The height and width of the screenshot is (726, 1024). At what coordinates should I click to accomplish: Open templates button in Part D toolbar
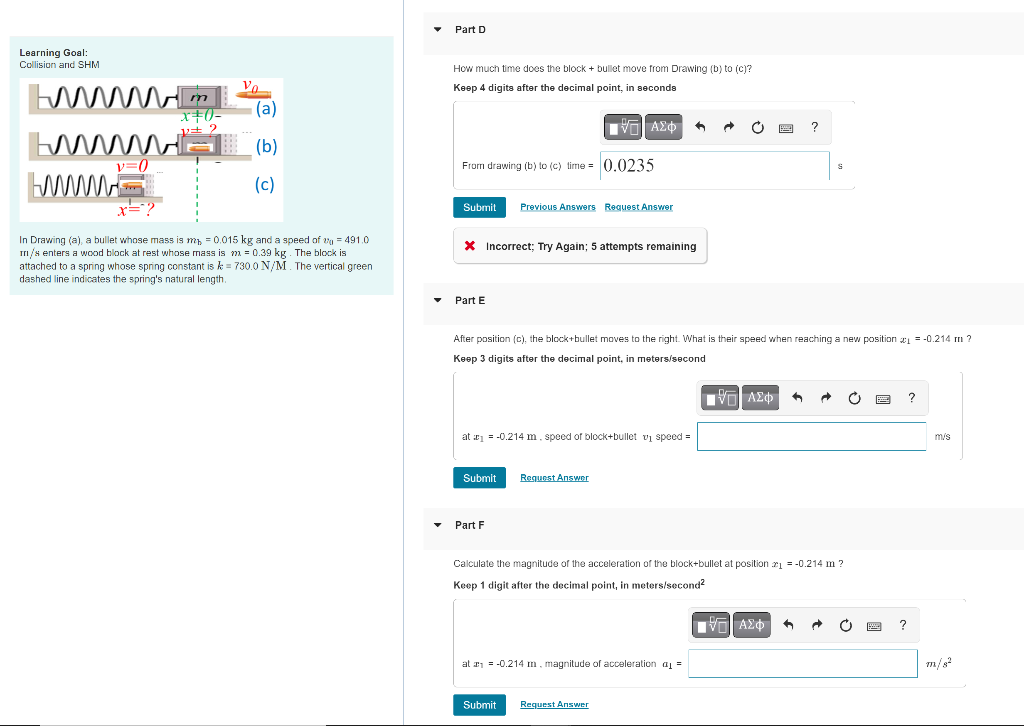click(x=623, y=127)
